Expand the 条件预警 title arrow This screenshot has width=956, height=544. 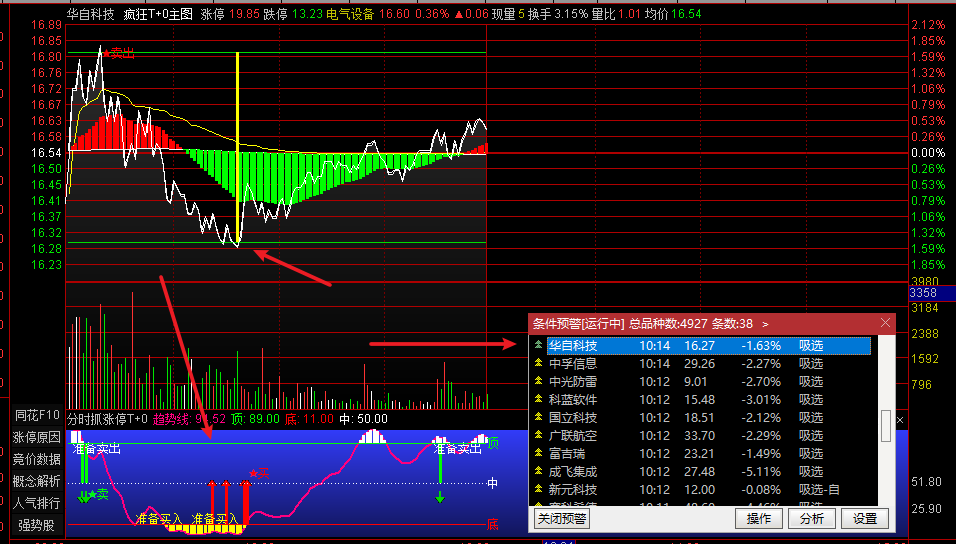click(766, 324)
